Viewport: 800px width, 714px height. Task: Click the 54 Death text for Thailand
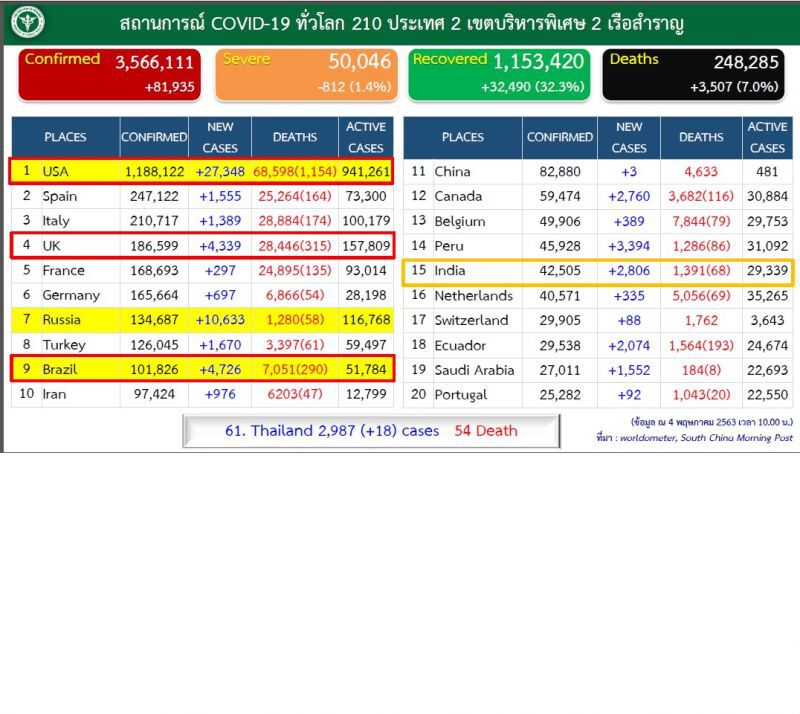point(486,431)
